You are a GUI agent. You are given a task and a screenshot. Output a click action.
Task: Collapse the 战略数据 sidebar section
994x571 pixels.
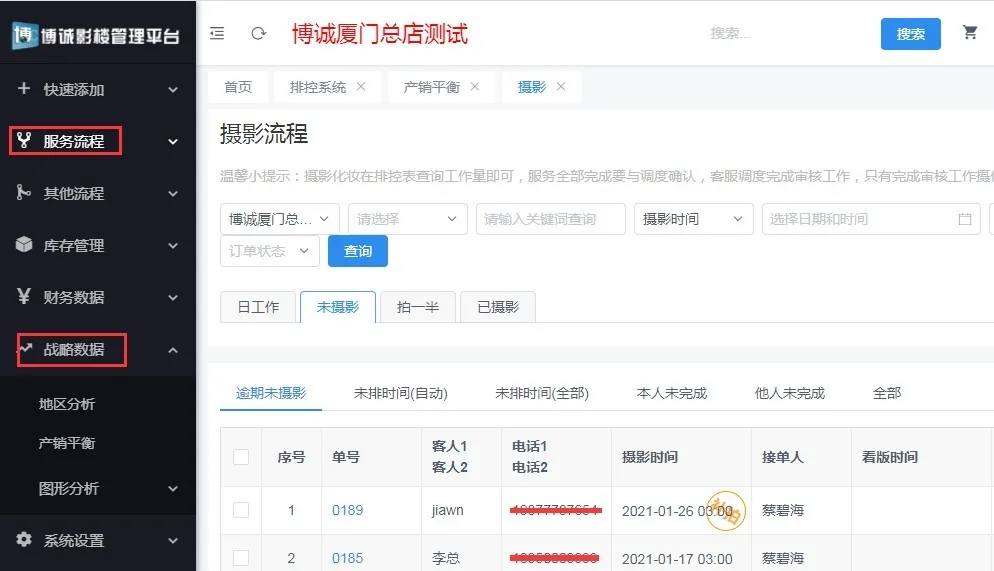point(173,350)
